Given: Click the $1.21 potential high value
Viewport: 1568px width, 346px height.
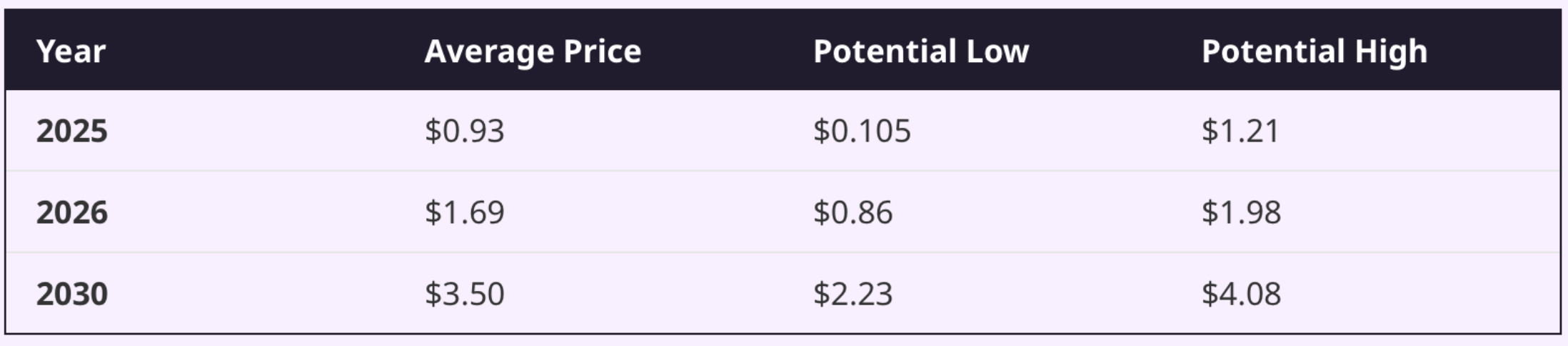Looking at the screenshot, I should (1240, 131).
